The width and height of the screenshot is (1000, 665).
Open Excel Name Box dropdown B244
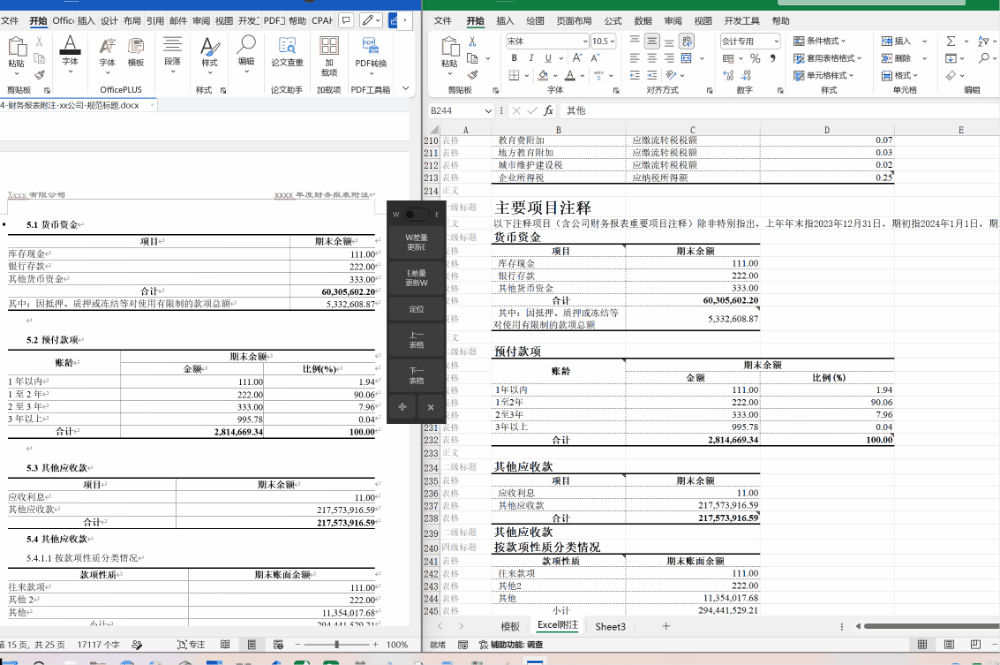(488, 111)
